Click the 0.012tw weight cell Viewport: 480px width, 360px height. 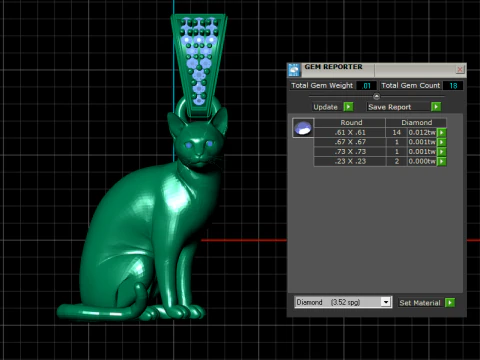(422, 132)
